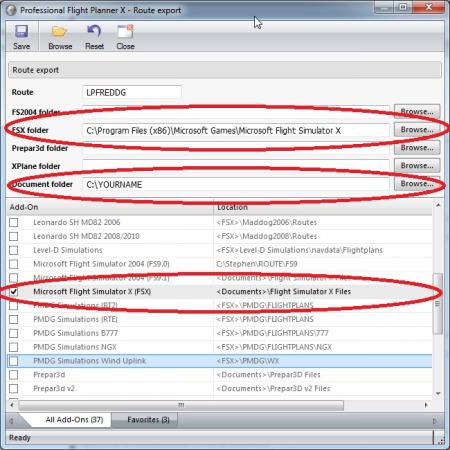Viewport: 450px width, 450px height.
Task: Click location <Documents>\Prepar3D Files
Action: [268, 375]
